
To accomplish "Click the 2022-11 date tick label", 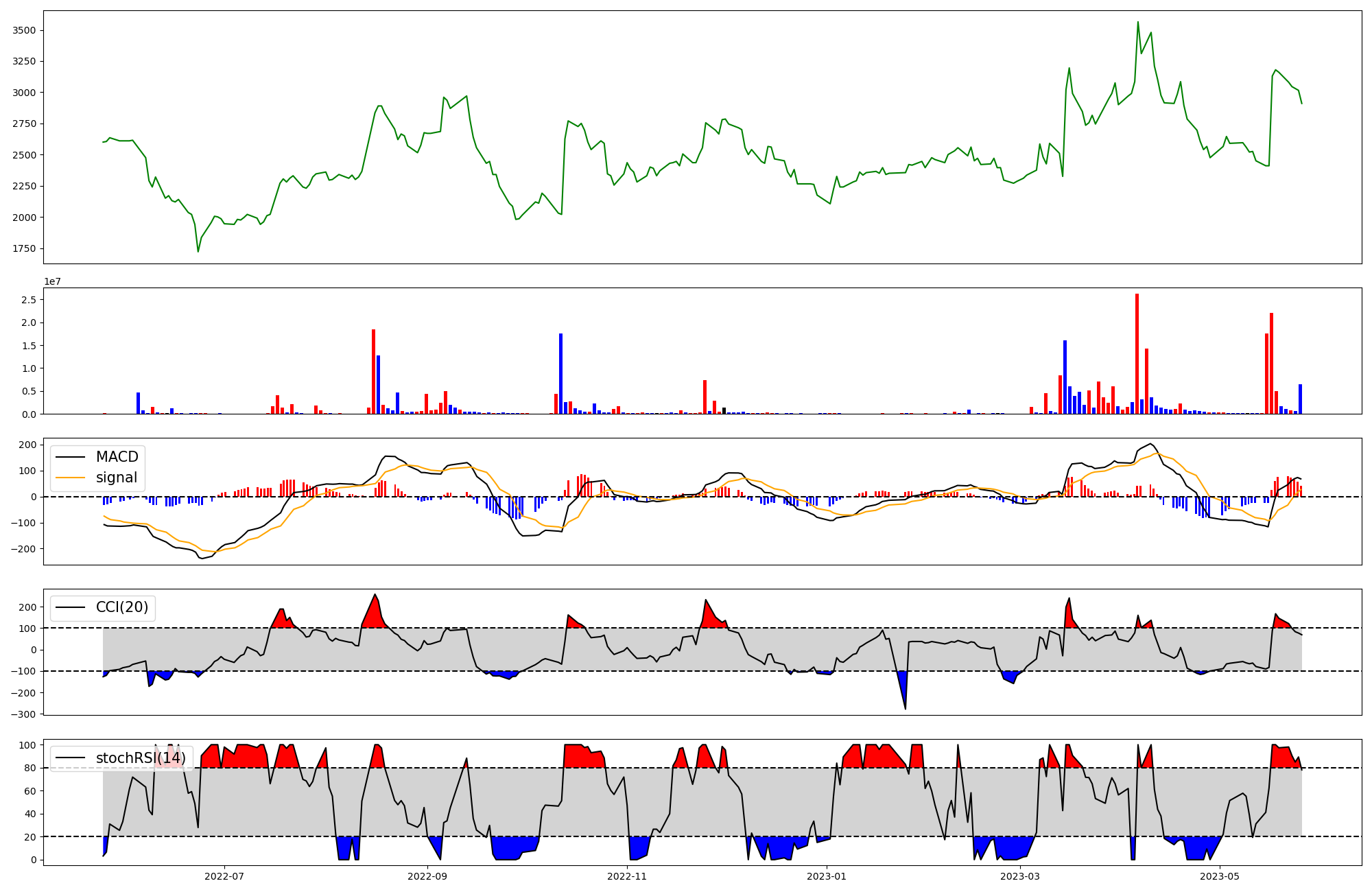I will 627,876.
